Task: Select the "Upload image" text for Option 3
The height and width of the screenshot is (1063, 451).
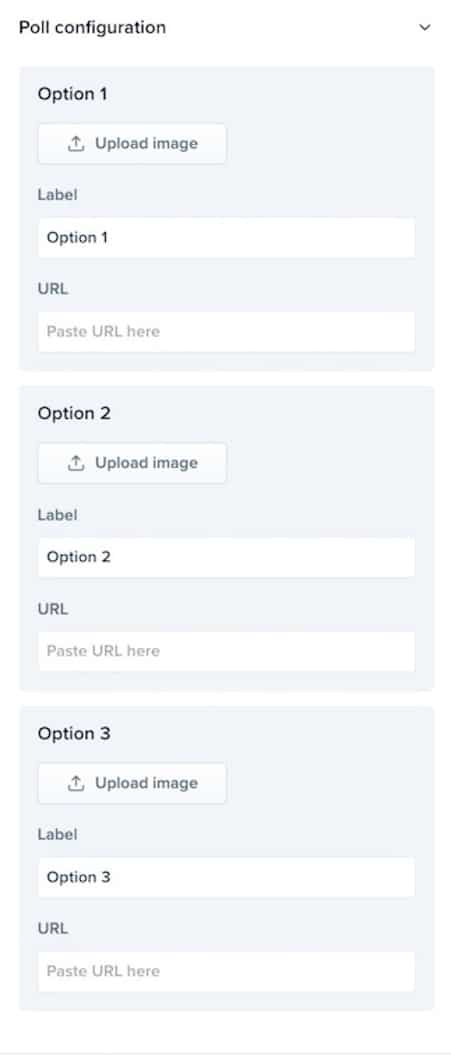Action: [146, 783]
